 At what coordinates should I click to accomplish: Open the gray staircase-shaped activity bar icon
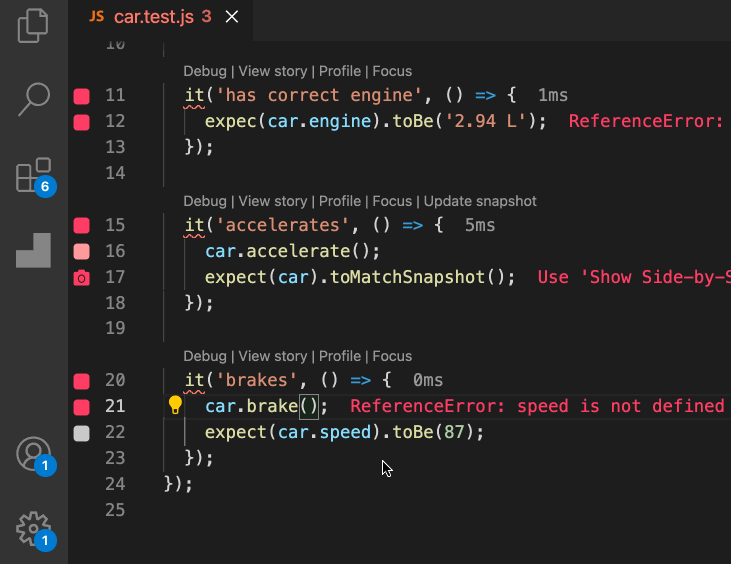pyautogui.click(x=34, y=250)
